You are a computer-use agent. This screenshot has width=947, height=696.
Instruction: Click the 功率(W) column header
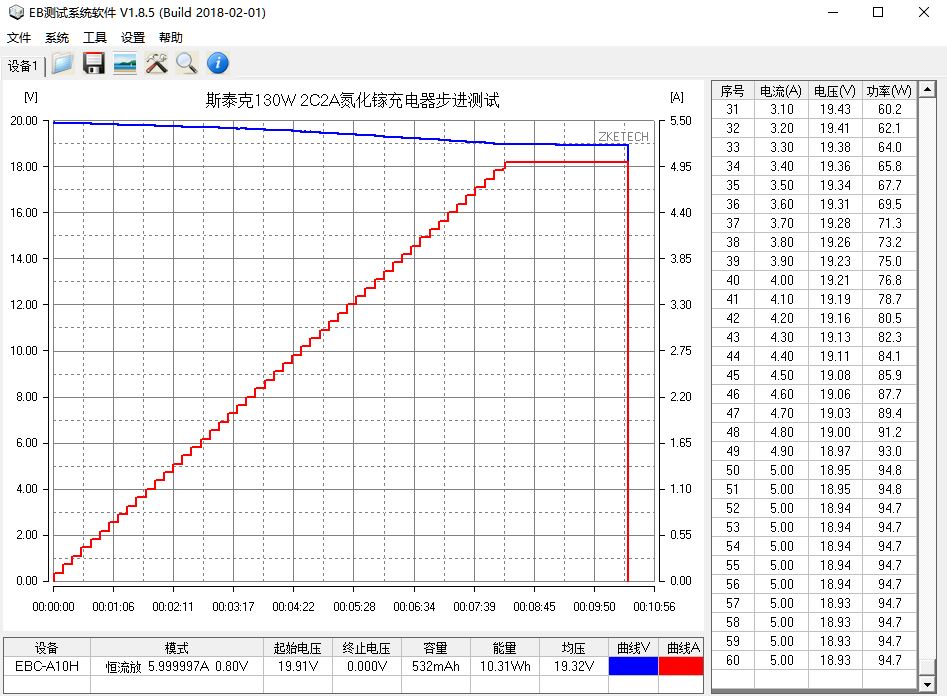(x=888, y=90)
